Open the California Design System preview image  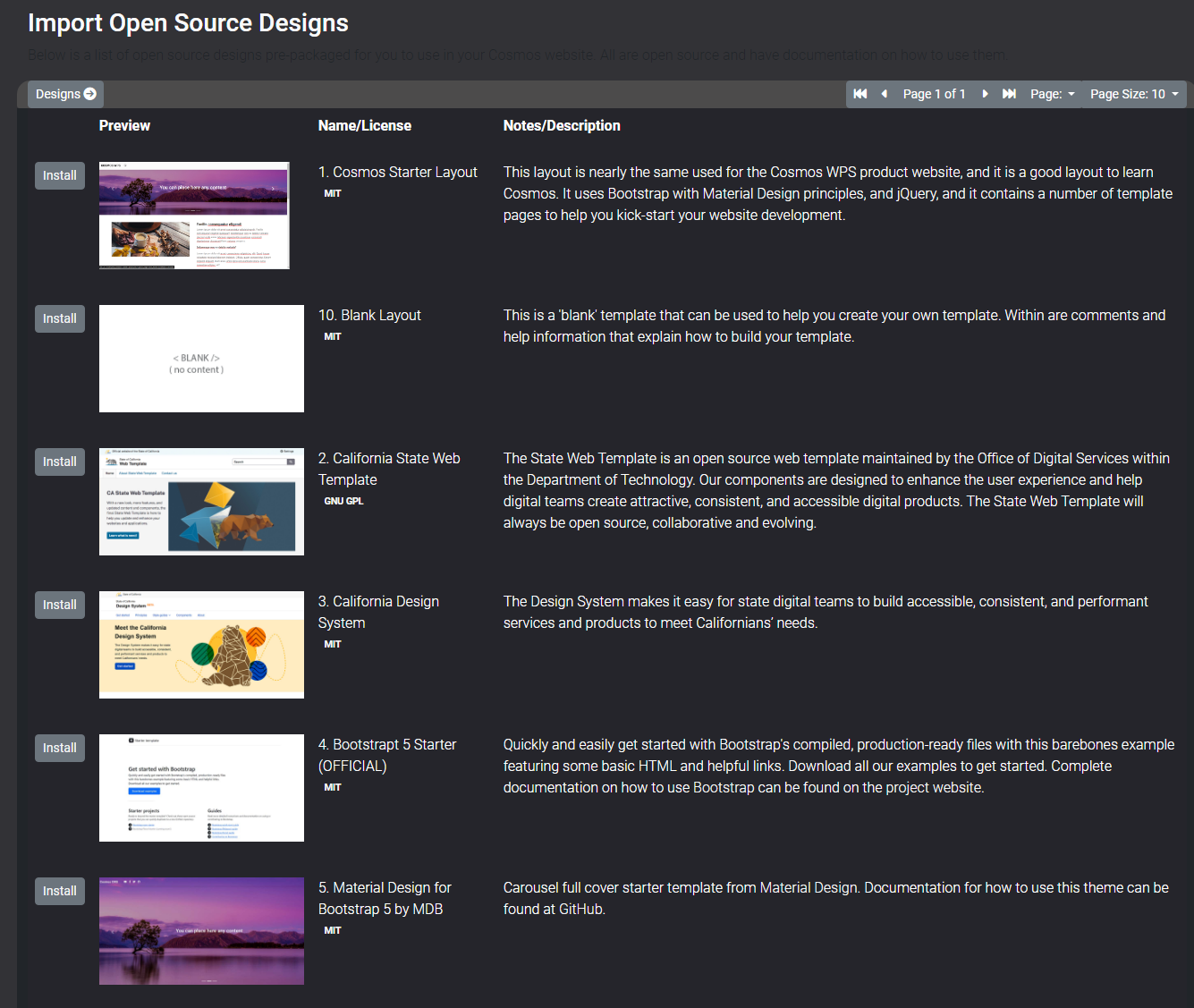201,645
